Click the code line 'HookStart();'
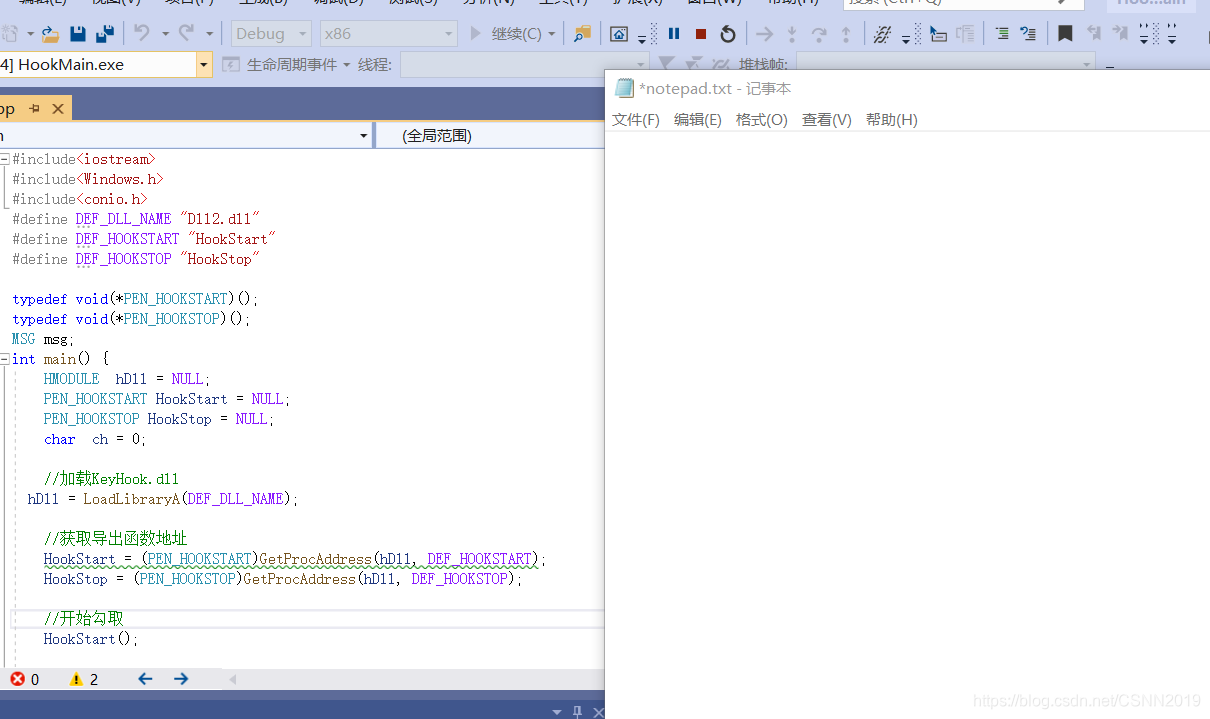 [91, 639]
